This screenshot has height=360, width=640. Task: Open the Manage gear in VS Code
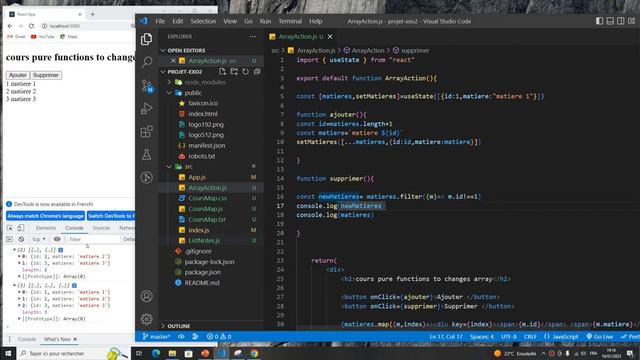click(x=147, y=319)
